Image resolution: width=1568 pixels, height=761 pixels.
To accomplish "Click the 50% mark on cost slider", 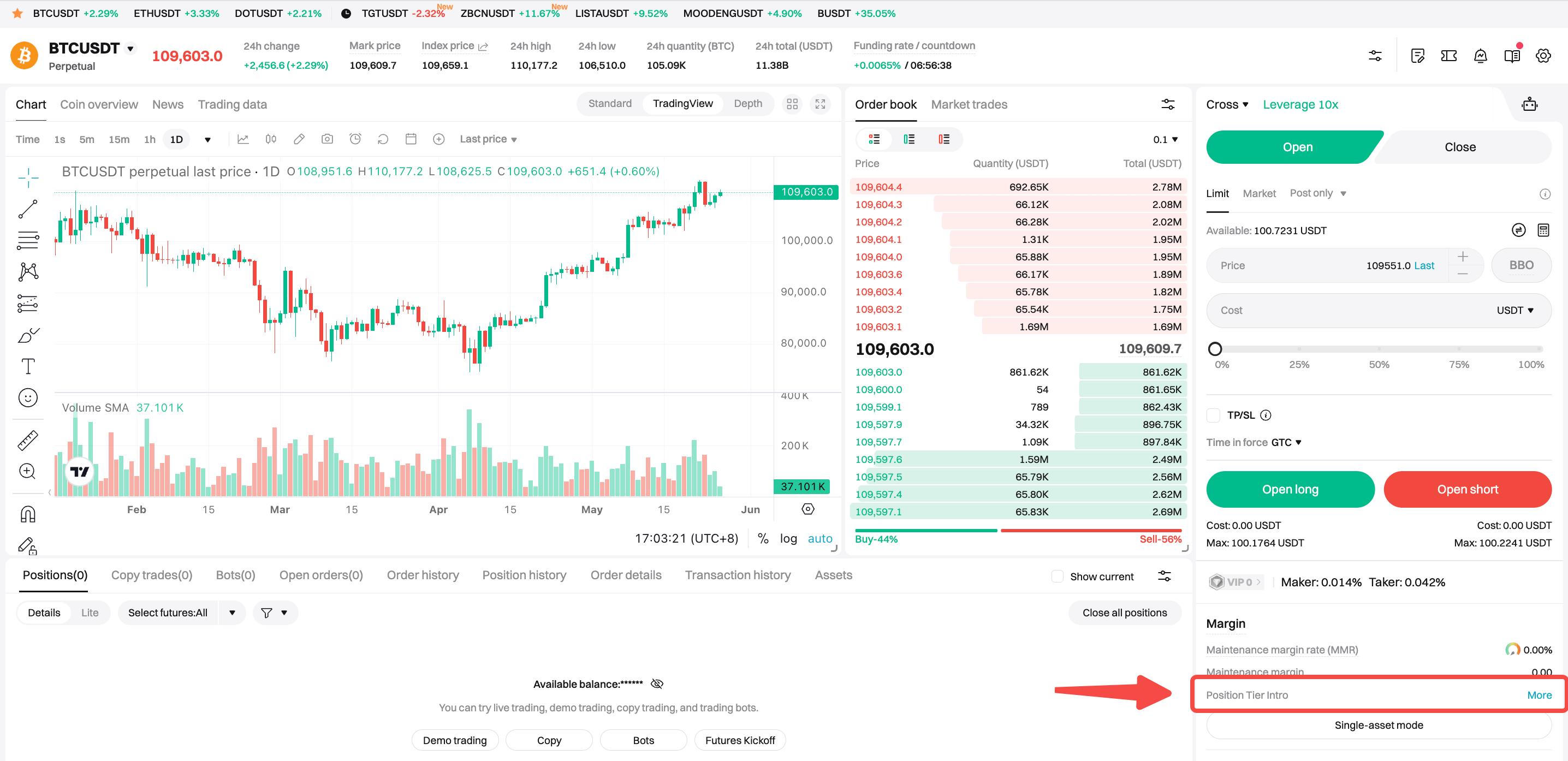I will [1379, 349].
